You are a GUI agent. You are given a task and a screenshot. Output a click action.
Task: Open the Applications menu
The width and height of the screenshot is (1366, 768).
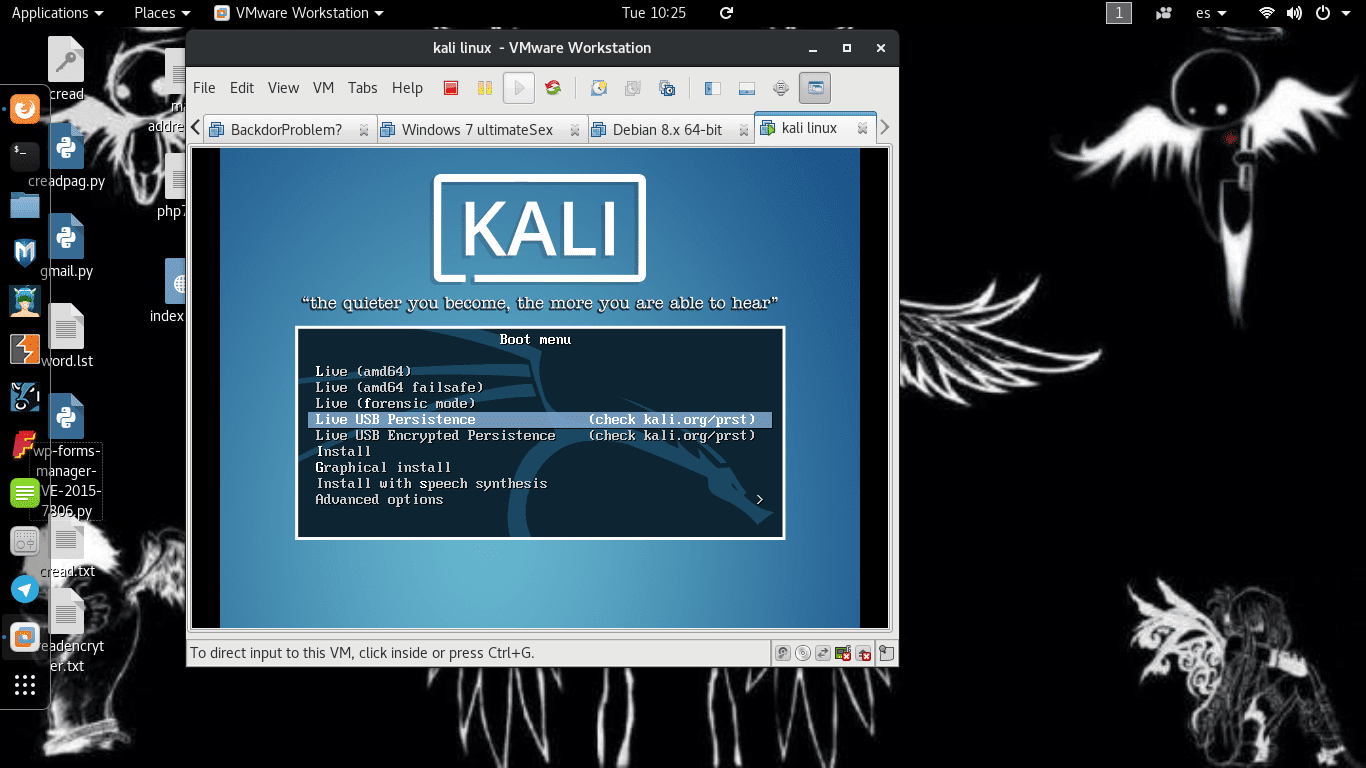pyautogui.click(x=50, y=13)
